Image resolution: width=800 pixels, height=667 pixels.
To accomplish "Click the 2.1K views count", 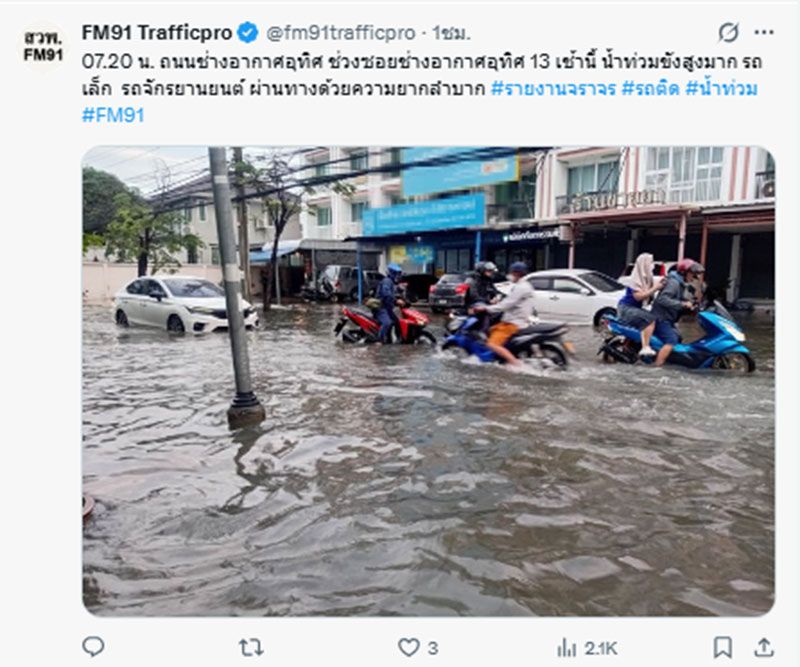I will click(600, 647).
